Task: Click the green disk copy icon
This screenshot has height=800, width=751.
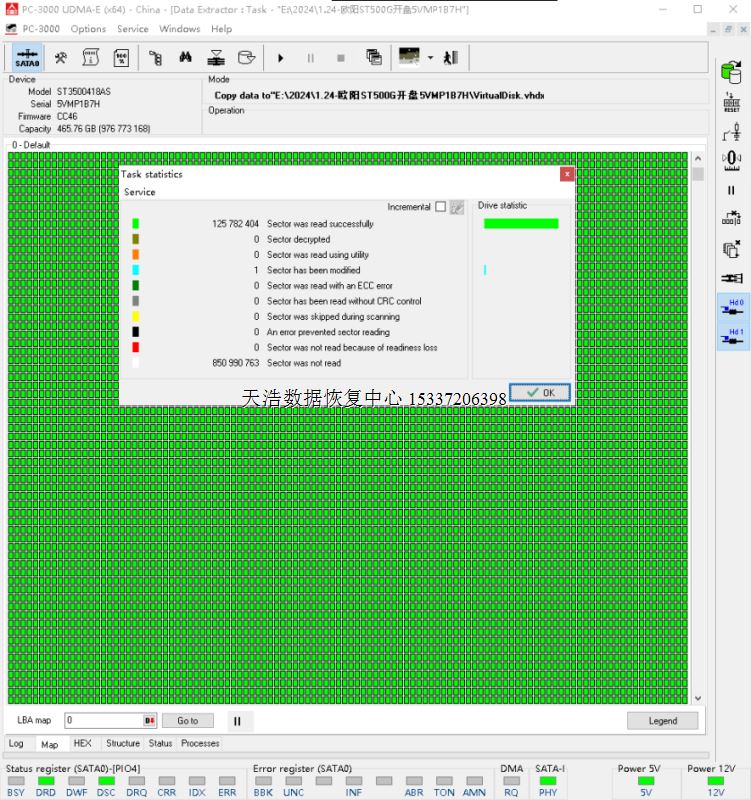Action: click(x=731, y=70)
